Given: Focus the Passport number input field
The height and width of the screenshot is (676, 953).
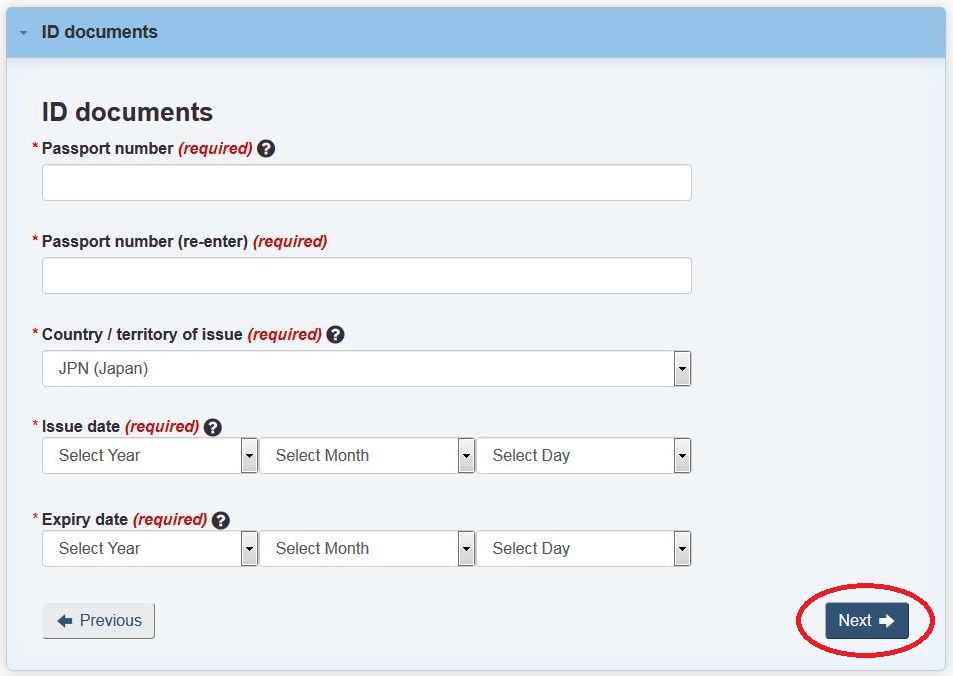Looking at the screenshot, I should tap(366, 182).
